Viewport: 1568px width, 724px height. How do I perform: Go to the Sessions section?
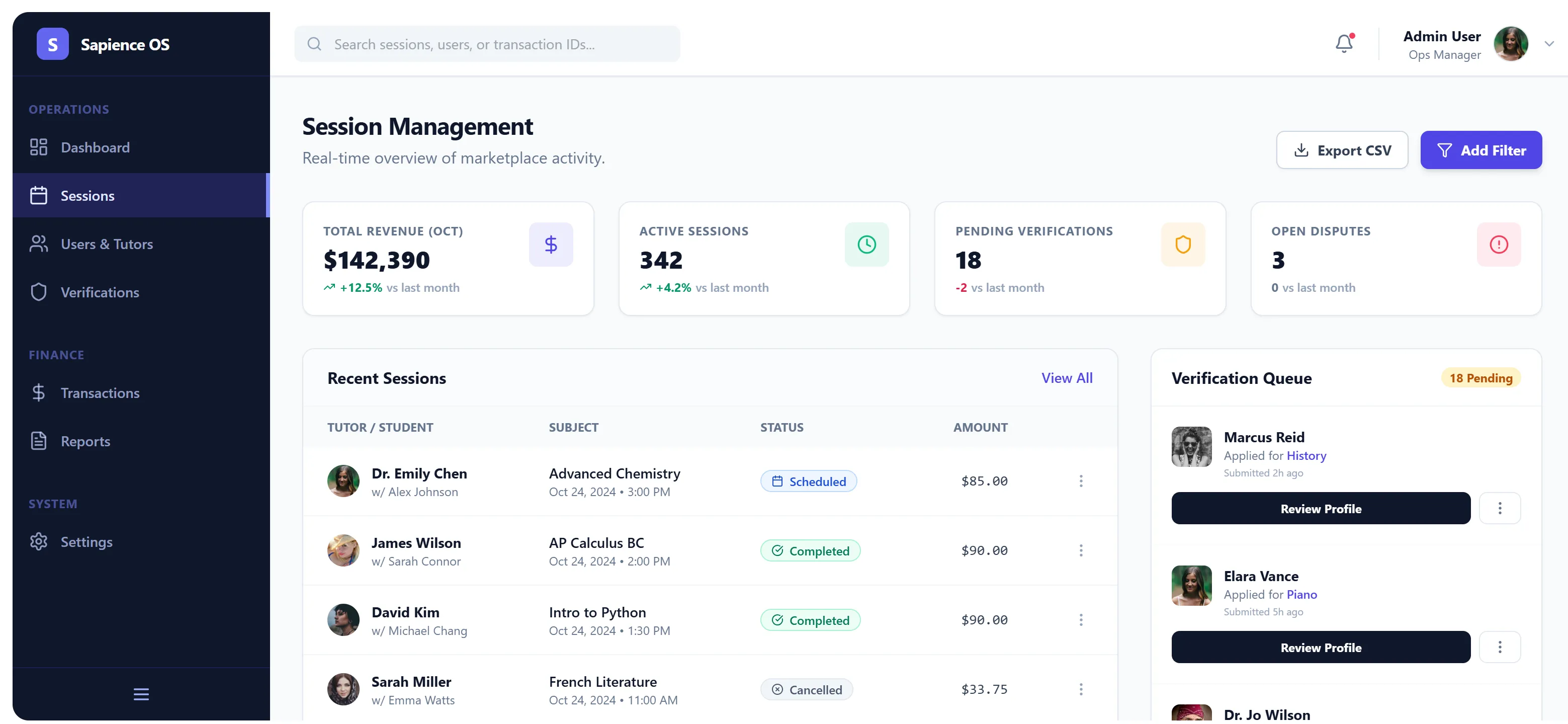click(88, 195)
